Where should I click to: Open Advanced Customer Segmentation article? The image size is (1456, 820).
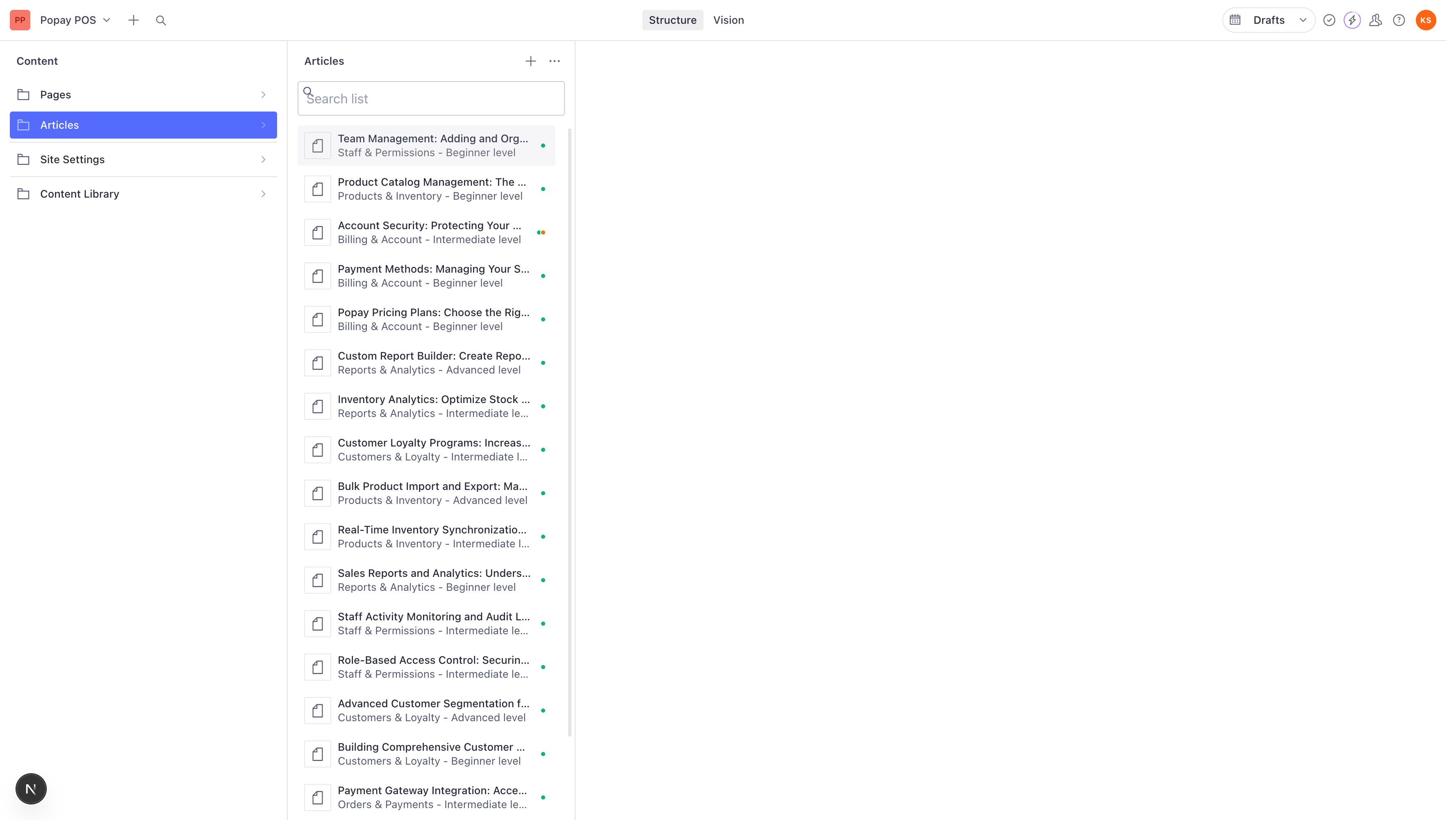[426, 711]
